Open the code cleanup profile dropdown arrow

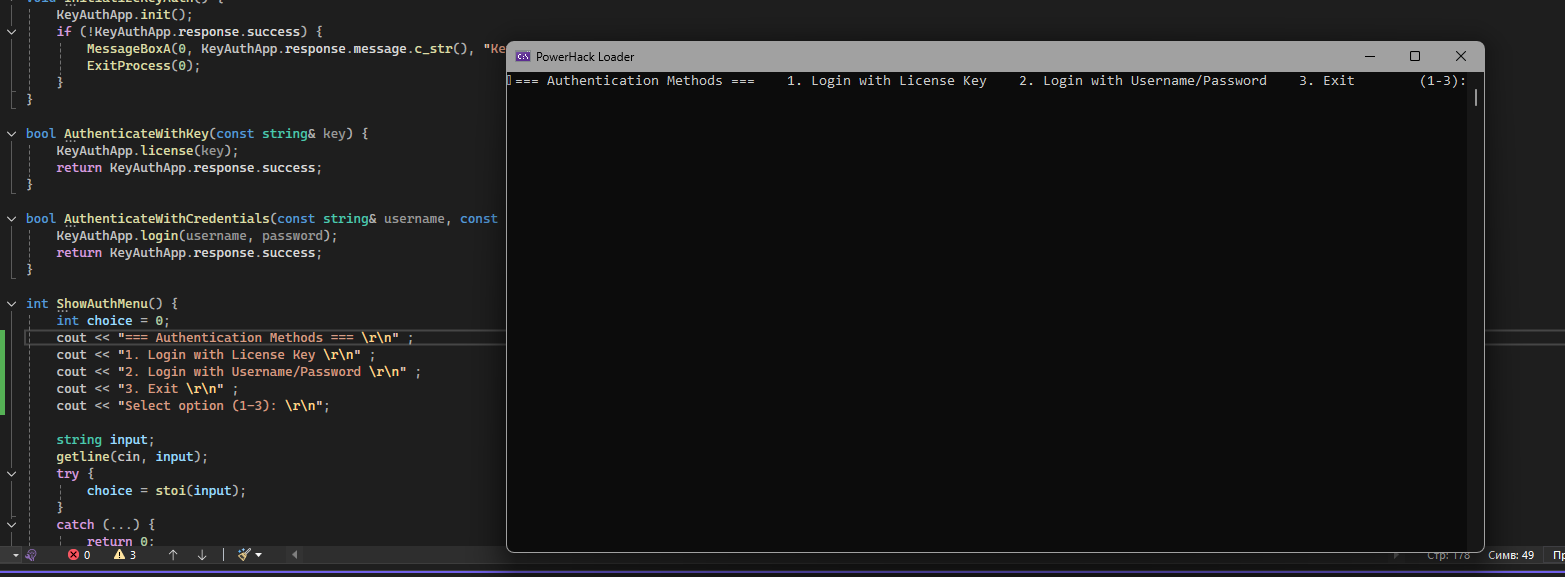point(258,555)
